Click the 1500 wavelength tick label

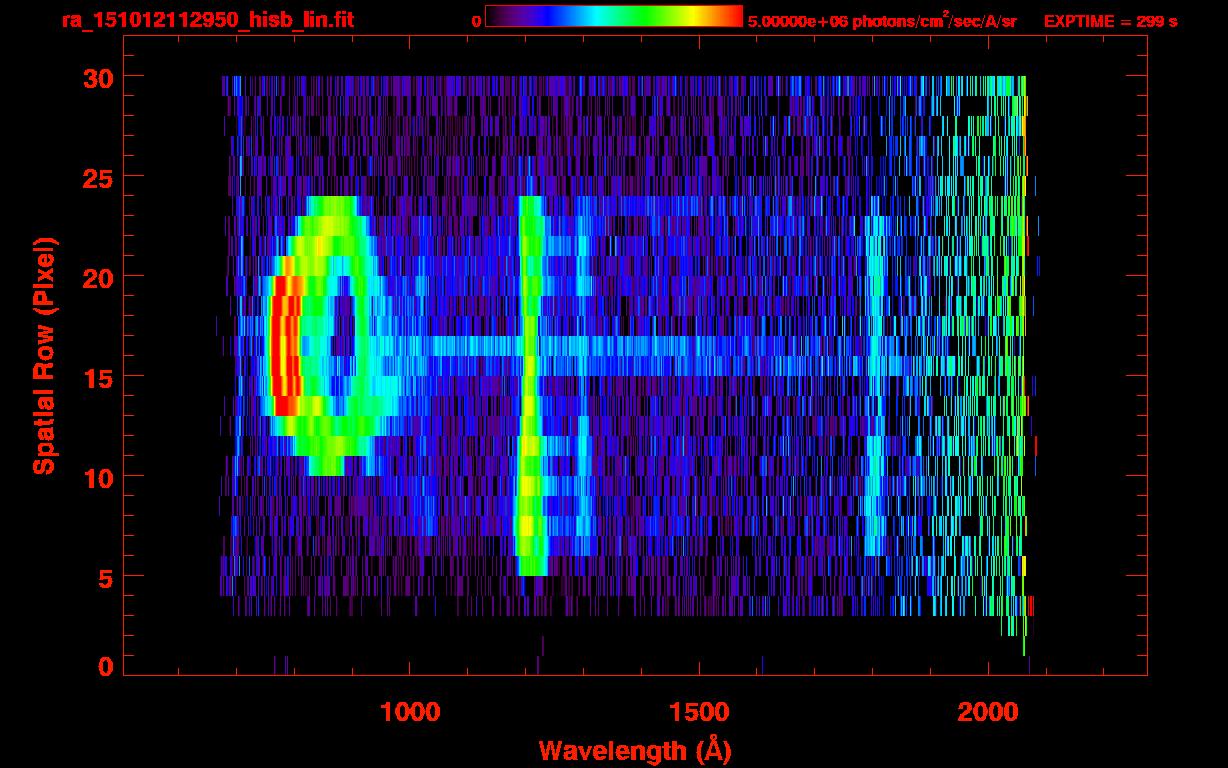click(x=699, y=712)
